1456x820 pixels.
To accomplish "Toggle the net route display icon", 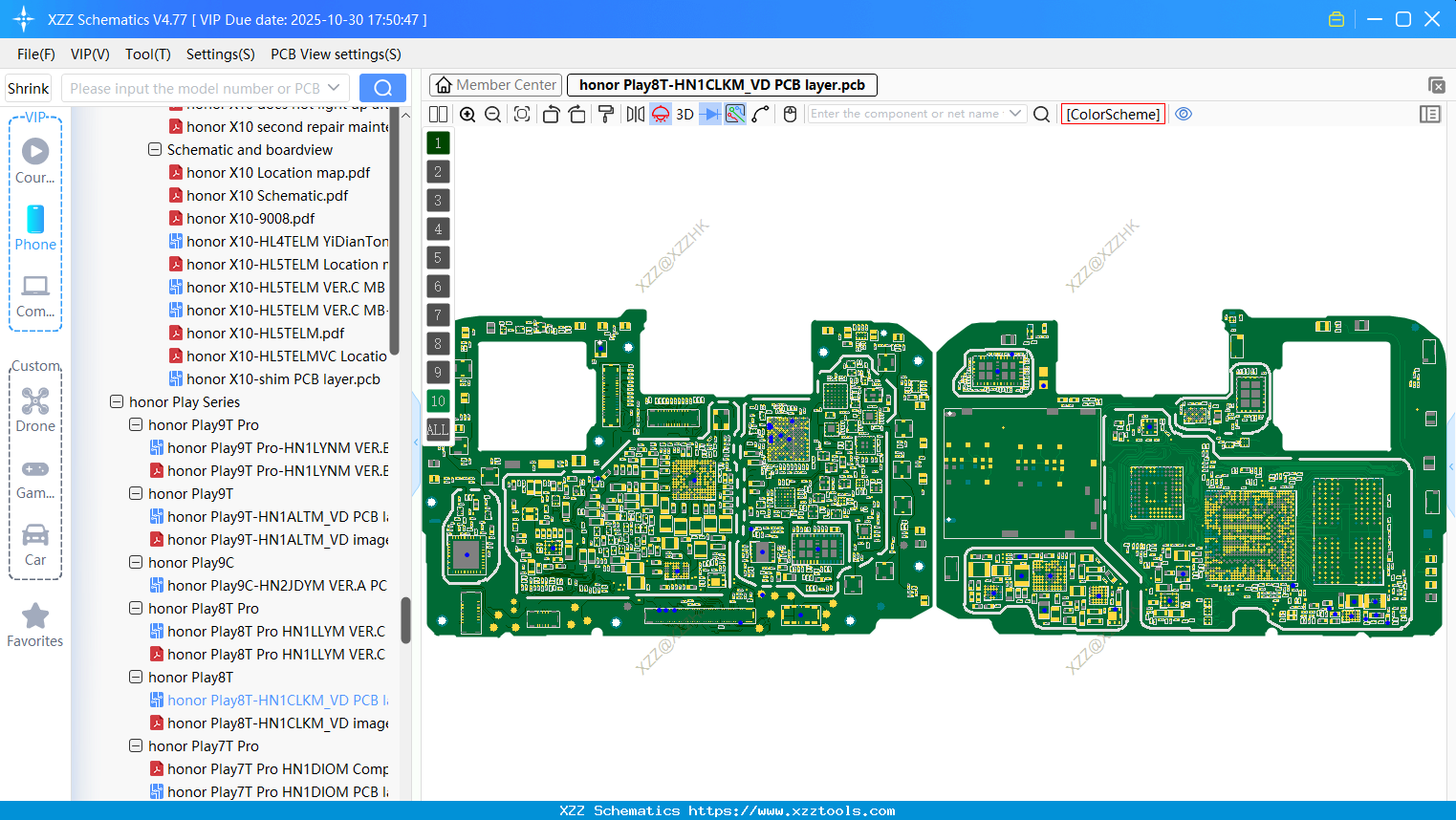I will pyautogui.click(x=735, y=114).
